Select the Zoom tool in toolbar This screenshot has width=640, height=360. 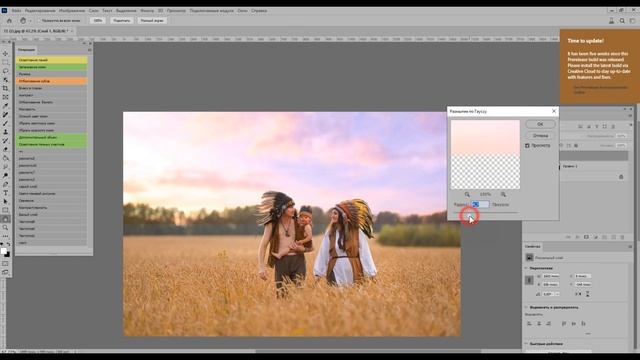(5, 228)
